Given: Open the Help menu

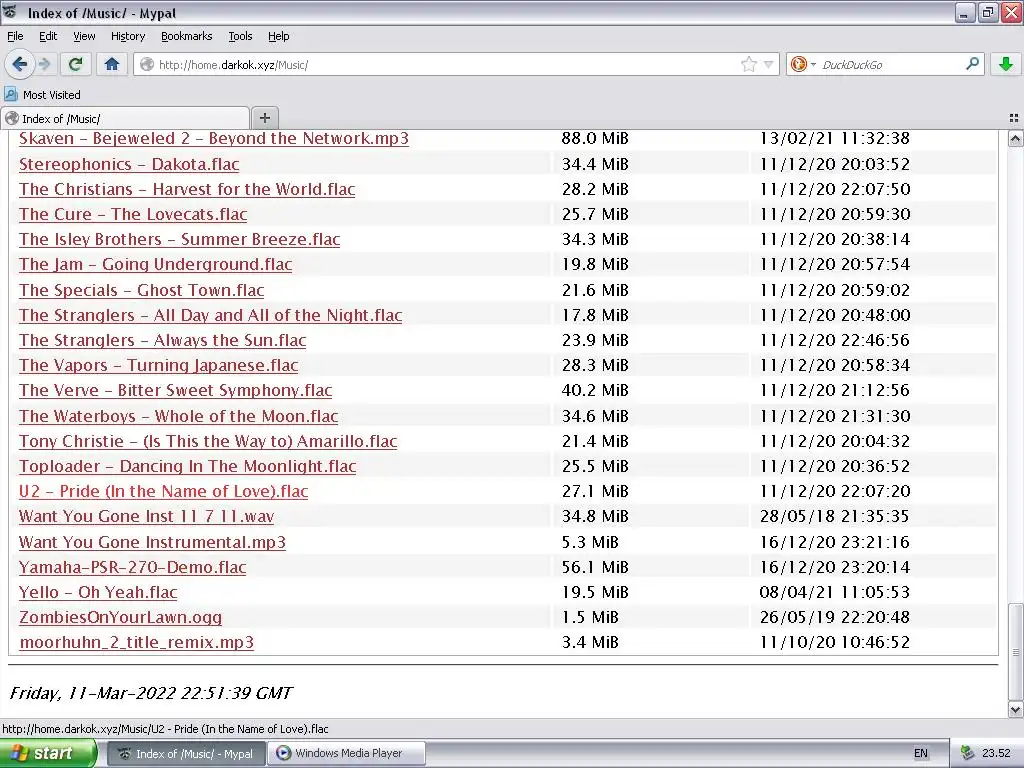Looking at the screenshot, I should [278, 36].
